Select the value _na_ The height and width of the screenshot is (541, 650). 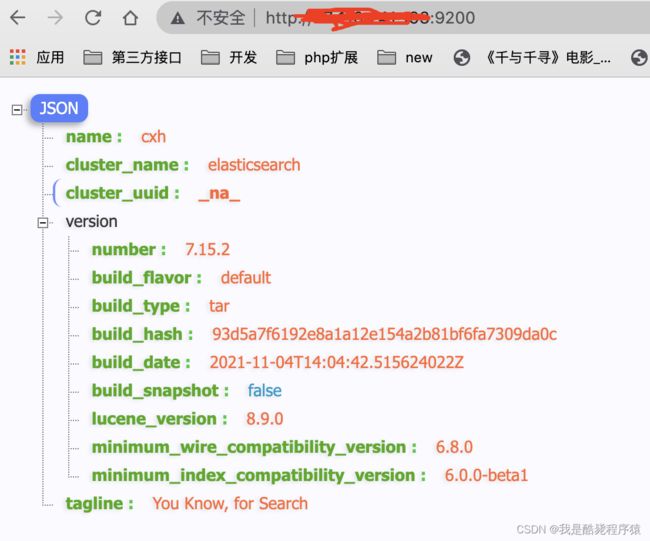[x=219, y=194]
